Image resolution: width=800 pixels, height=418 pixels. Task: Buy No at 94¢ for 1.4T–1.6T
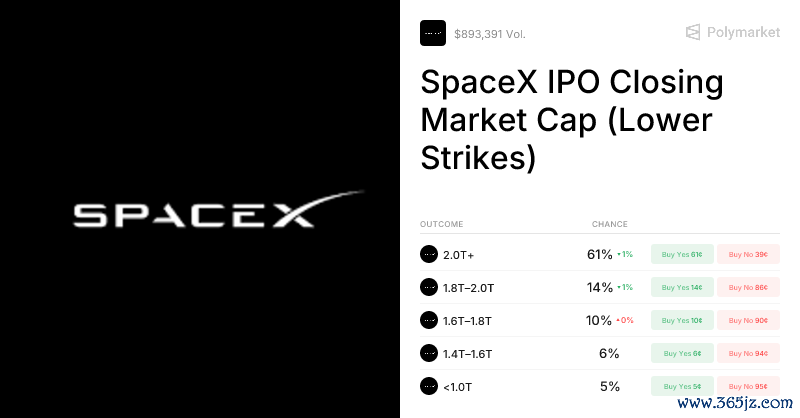[x=748, y=353]
